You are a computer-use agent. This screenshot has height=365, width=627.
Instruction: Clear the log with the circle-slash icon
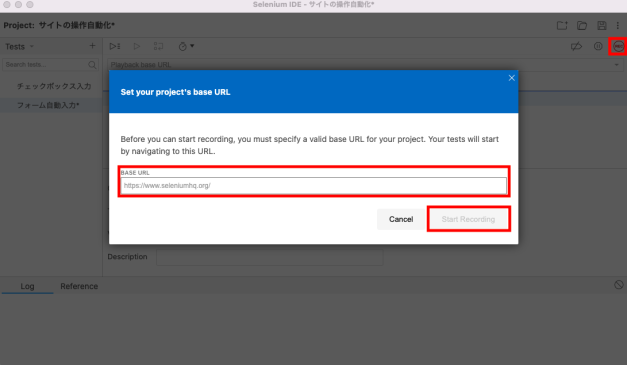[619, 285]
